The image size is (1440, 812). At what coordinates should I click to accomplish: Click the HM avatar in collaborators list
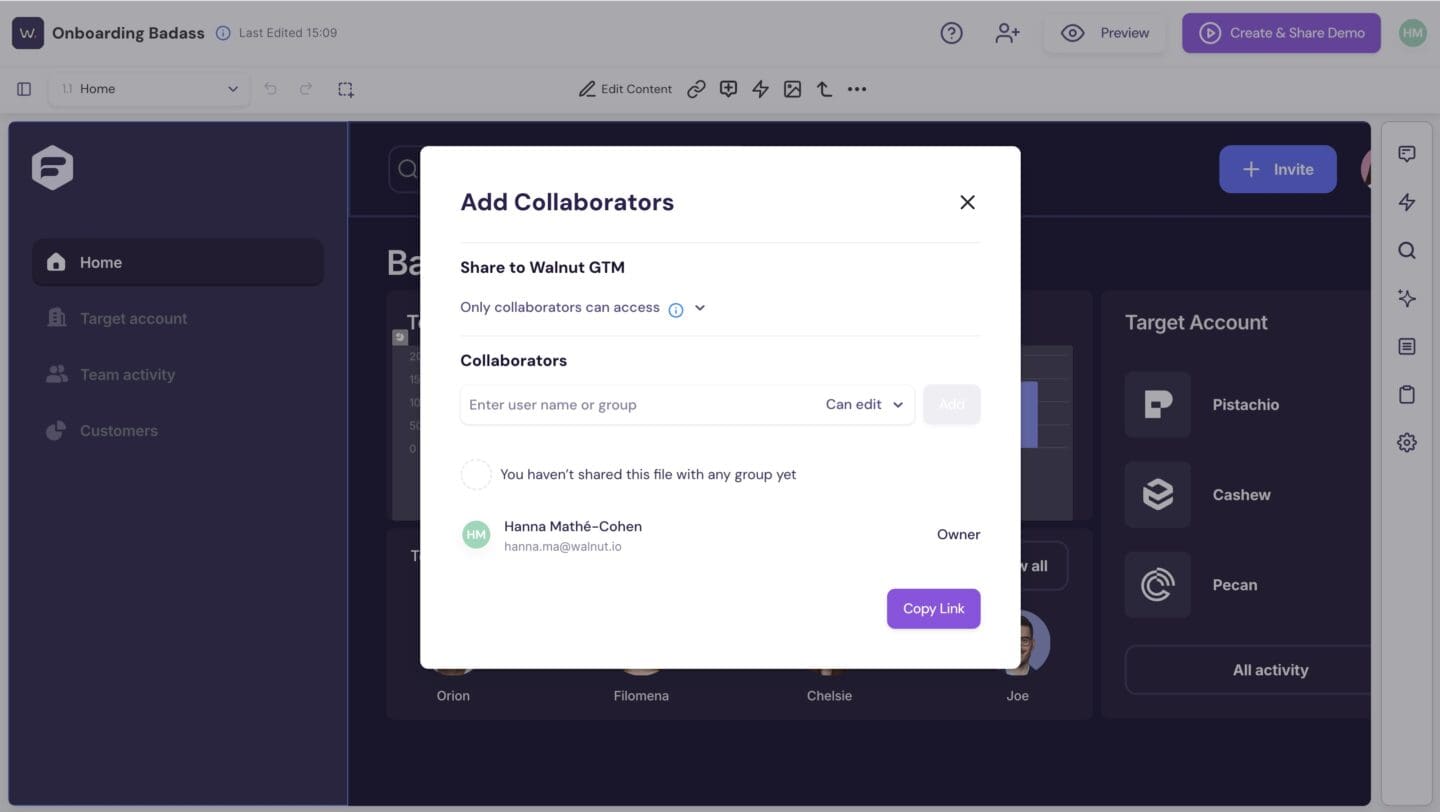pyautogui.click(x=476, y=535)
